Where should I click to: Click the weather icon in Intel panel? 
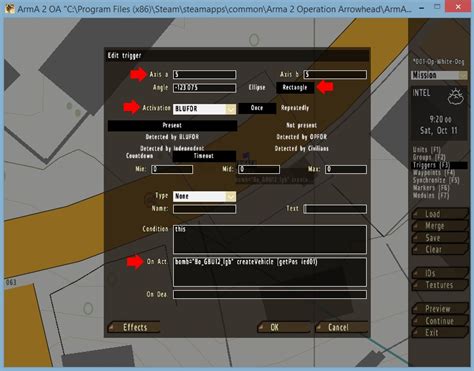pyautogui.click(x=455, y=97)
